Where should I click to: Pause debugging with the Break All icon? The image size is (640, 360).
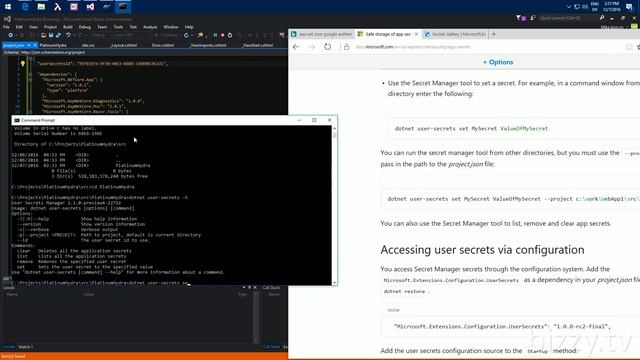(x=215, y=36)
